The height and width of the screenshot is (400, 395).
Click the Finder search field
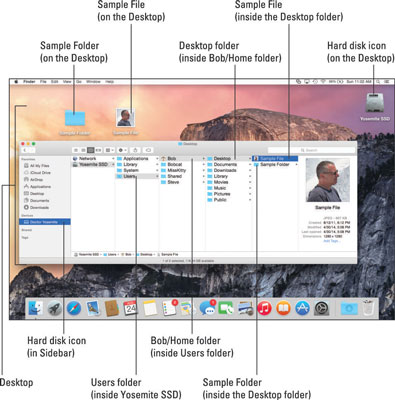[311, 150]
